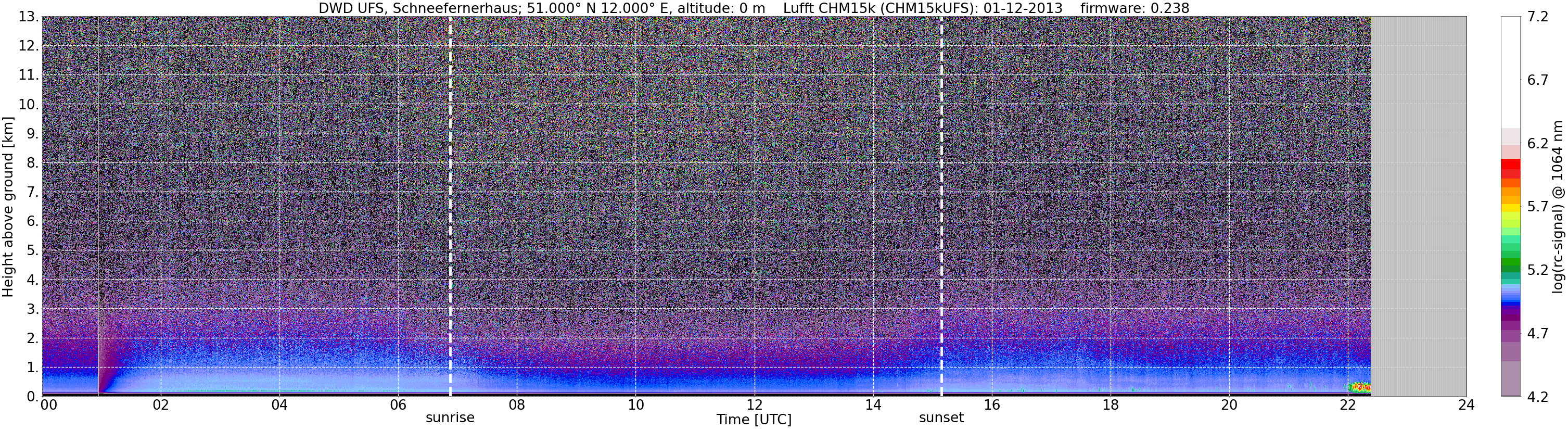Click the y-axis tick label 8.
This screenshot has height=430, width=1568.
[32, 163]
